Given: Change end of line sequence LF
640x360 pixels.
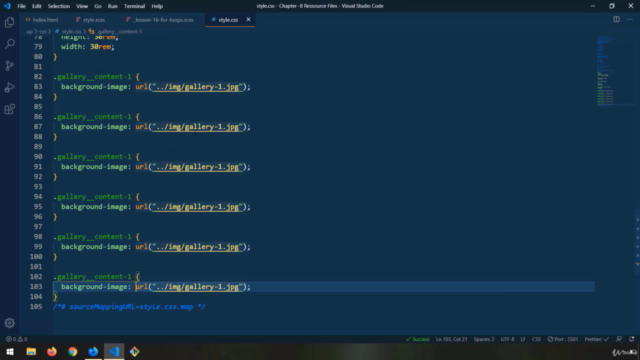Looking at the screenshot, I should coord(523,339).
